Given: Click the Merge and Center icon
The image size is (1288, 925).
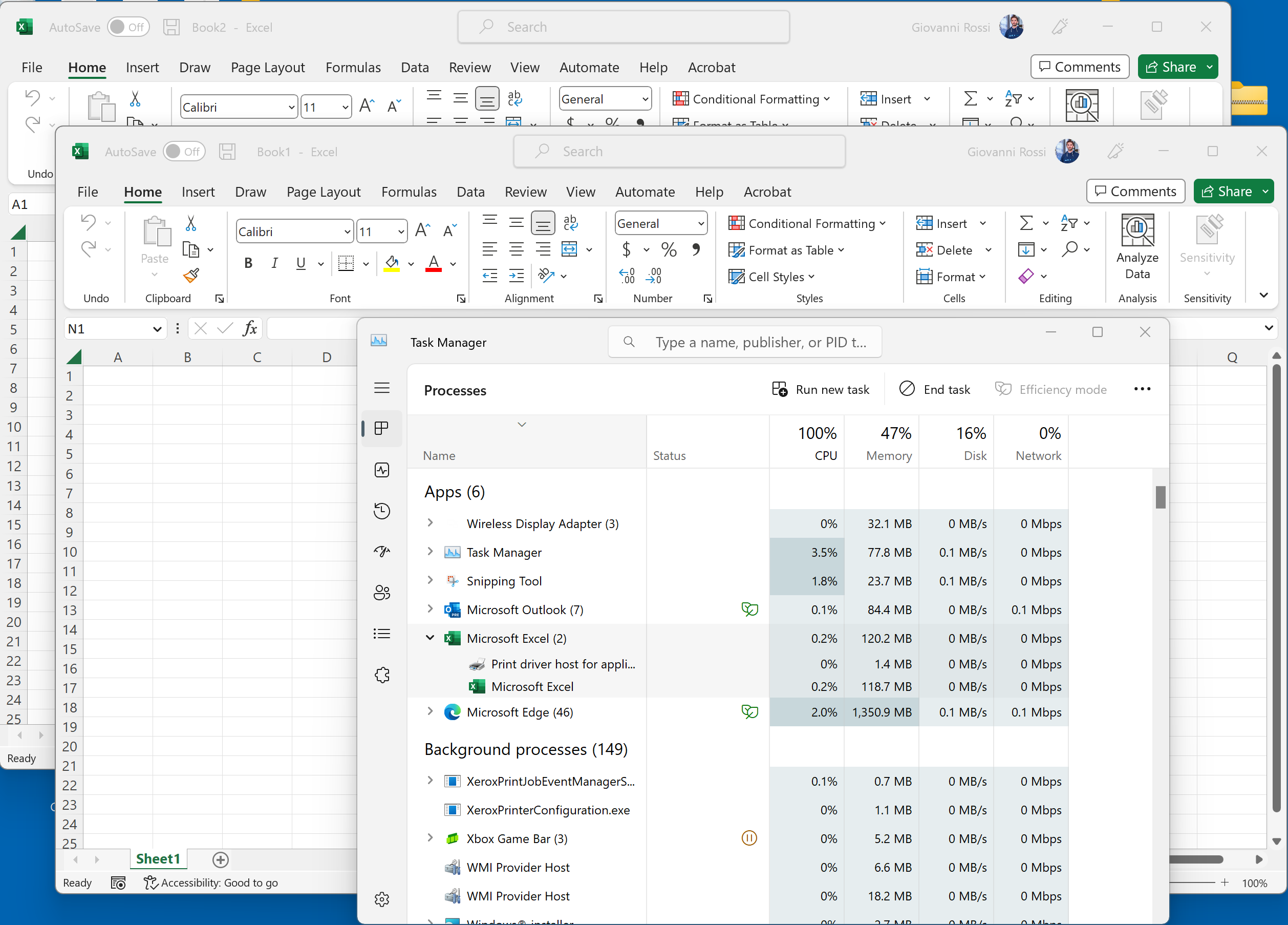Looking at the screenshot, I should [x=569, y=249].
